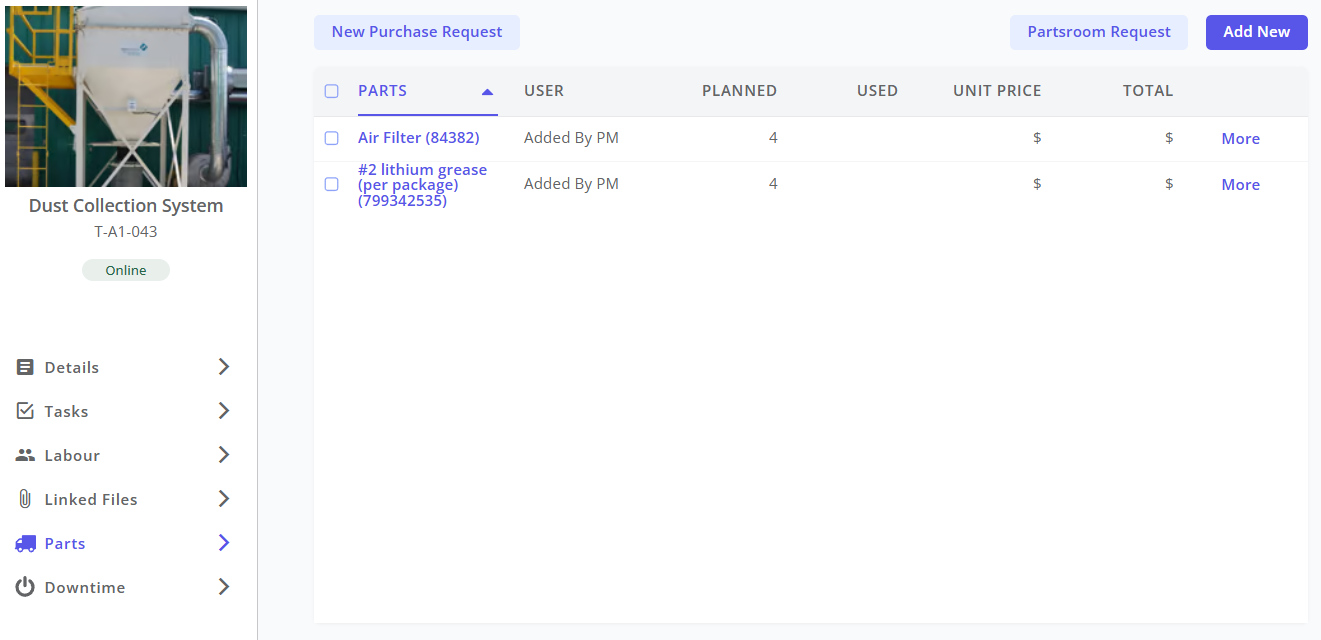Tick the select-all checkbox in table header

coord(332,91)
